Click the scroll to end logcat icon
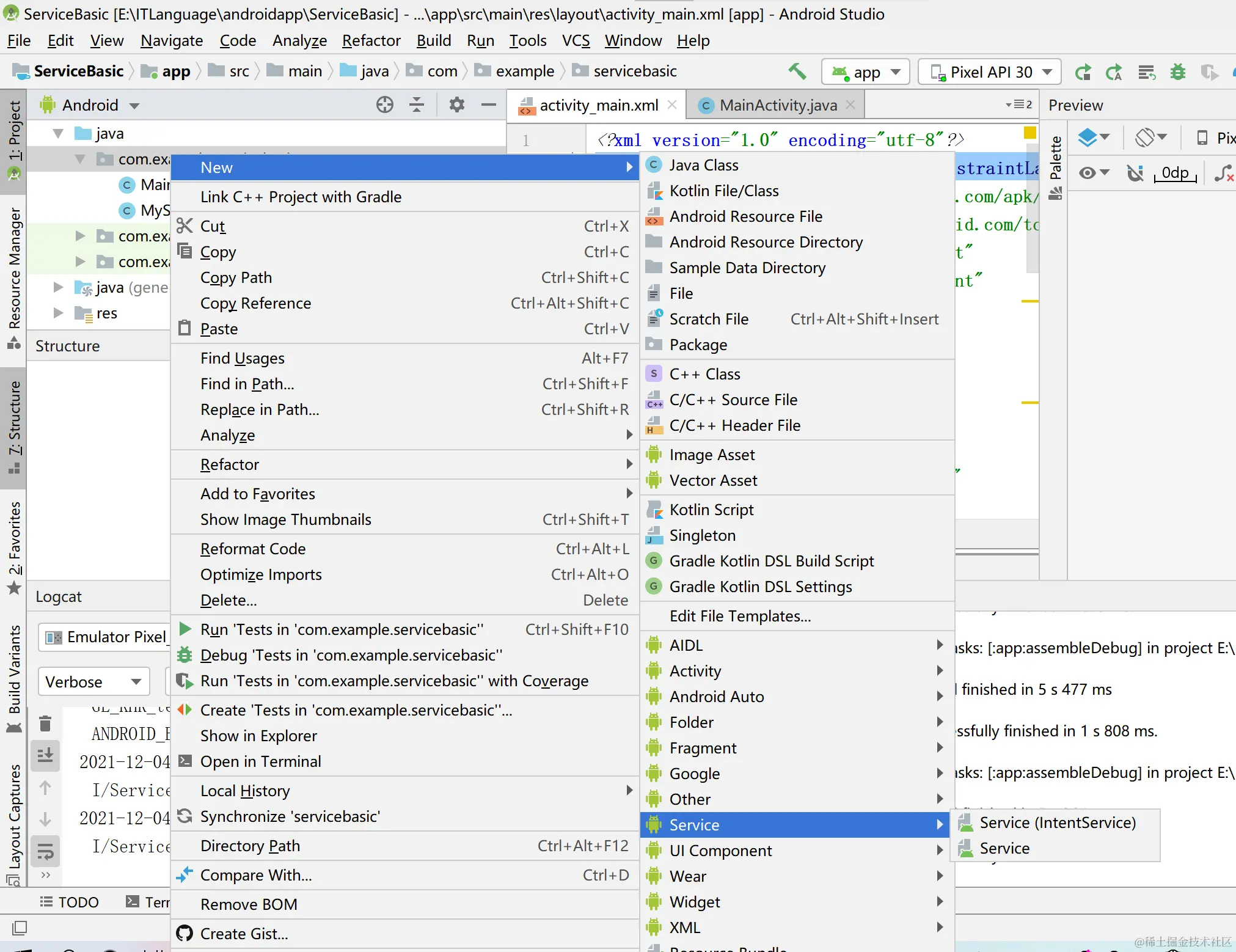The image size is (1236, 952). point(45,756)
